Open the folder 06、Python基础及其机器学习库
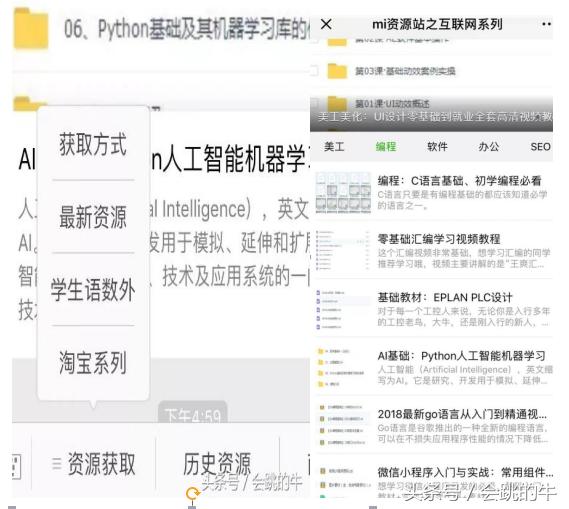 (161, 29)
